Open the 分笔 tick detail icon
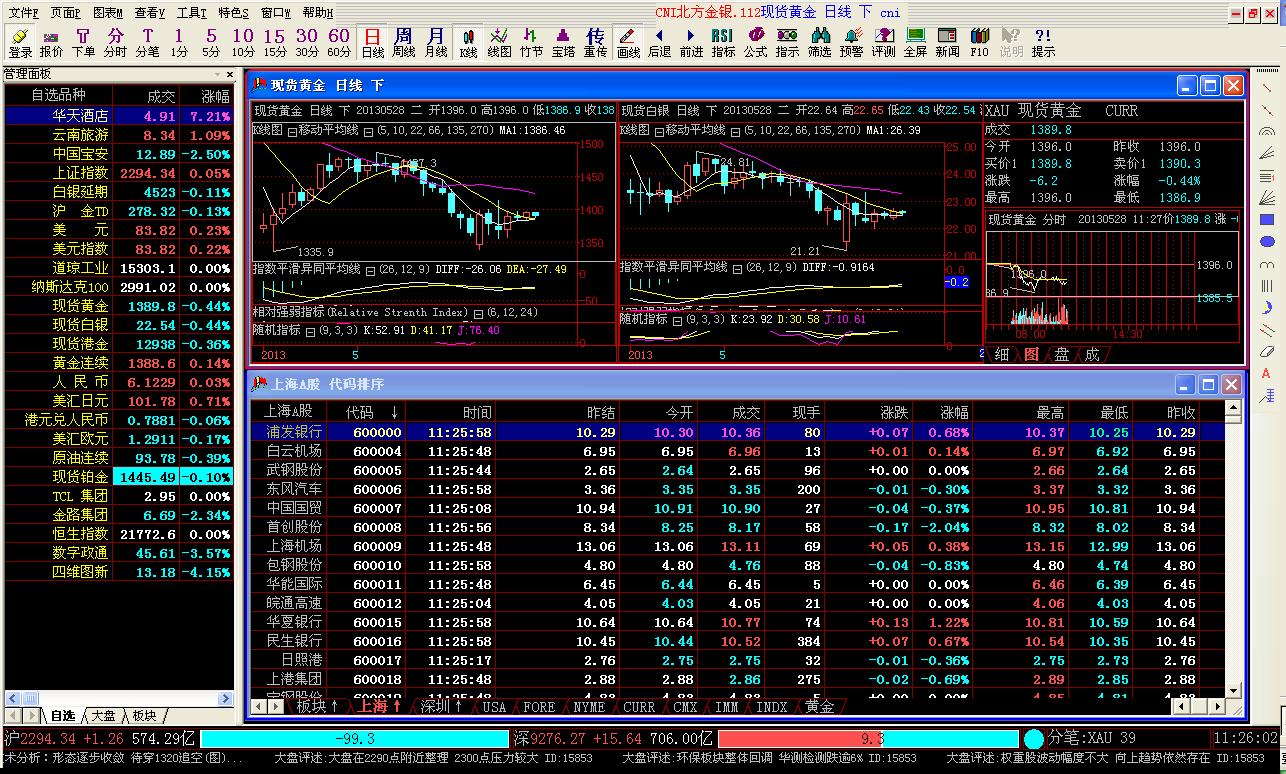Screen dimensions: 1286x774 pyautogui.click(x=147, y=42)
